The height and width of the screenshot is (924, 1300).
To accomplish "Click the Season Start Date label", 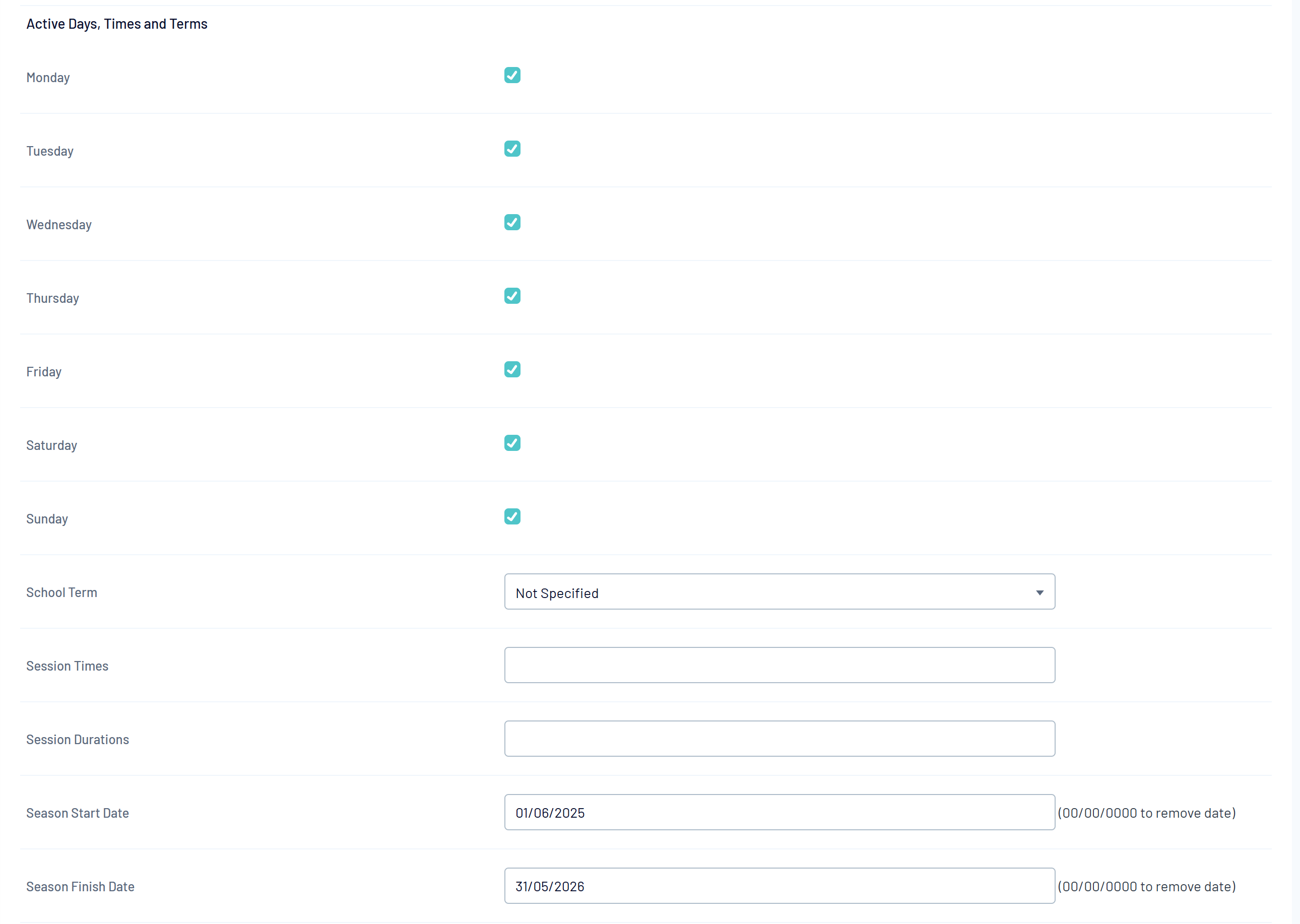I will point(78,813).
